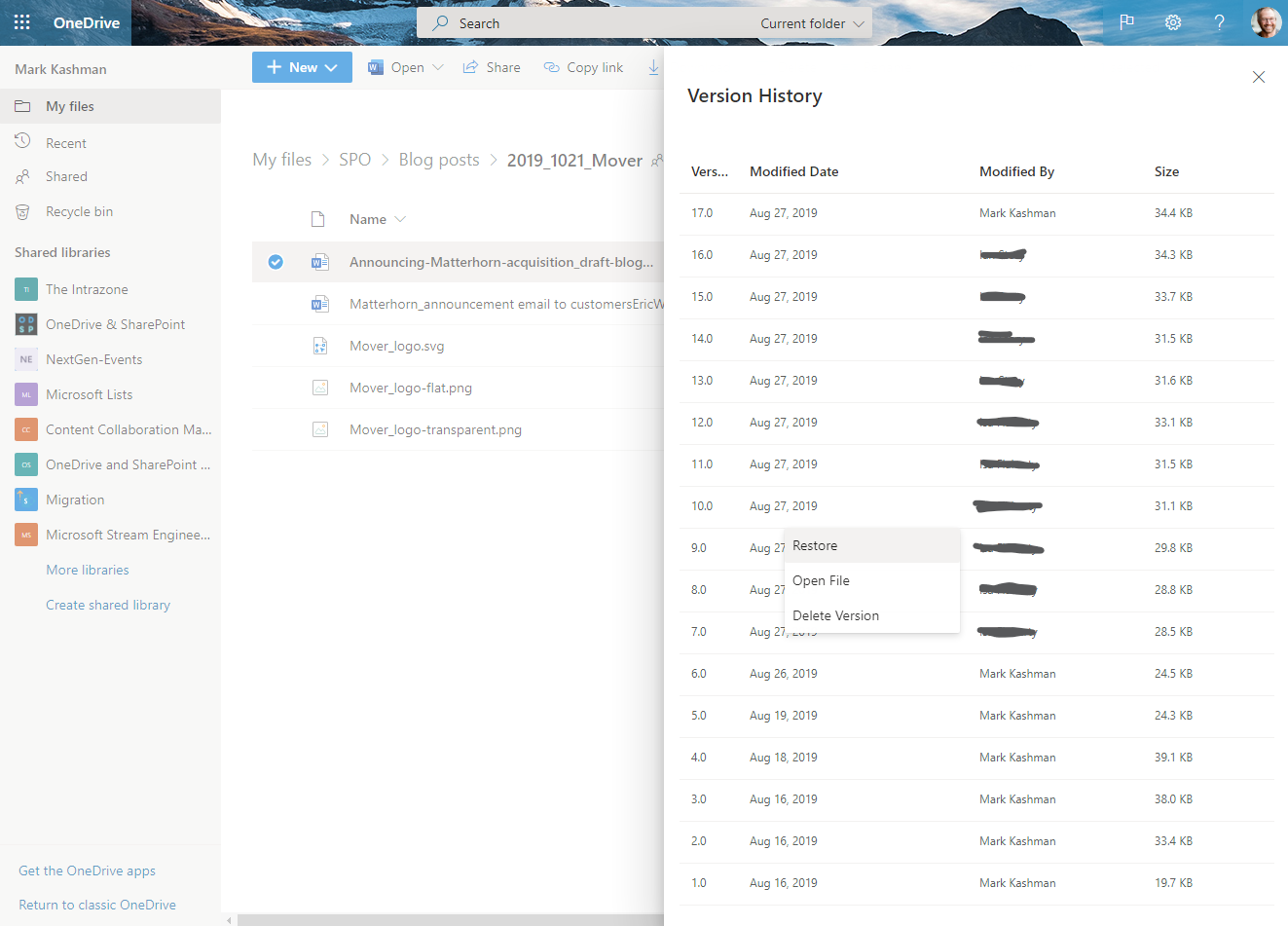
Task: Navigate to the SPO breadcrumb
Action: point(354,160)
